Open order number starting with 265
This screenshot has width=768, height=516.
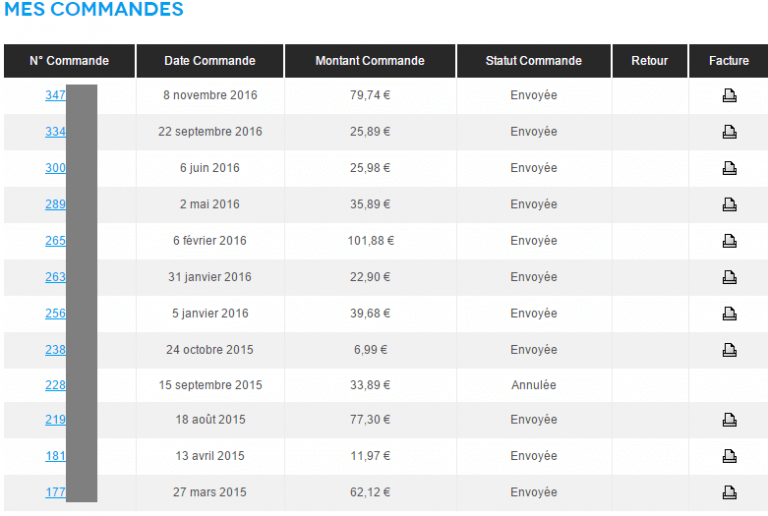pos(55,241)
